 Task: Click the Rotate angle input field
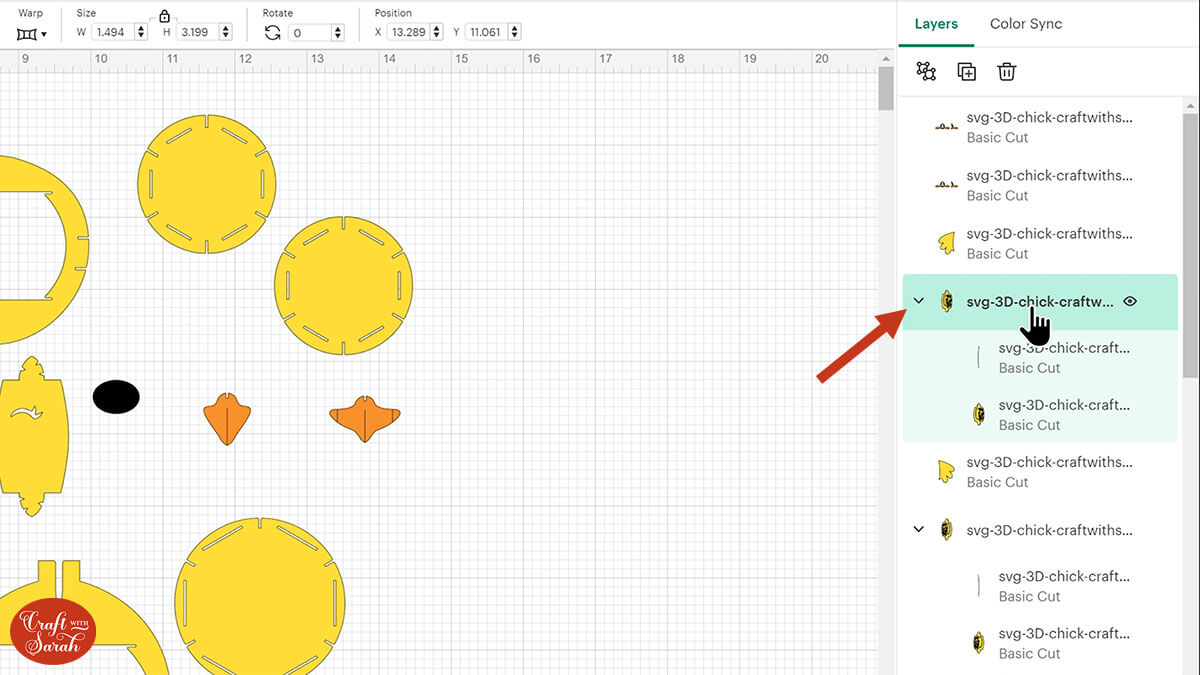(310, 32)
